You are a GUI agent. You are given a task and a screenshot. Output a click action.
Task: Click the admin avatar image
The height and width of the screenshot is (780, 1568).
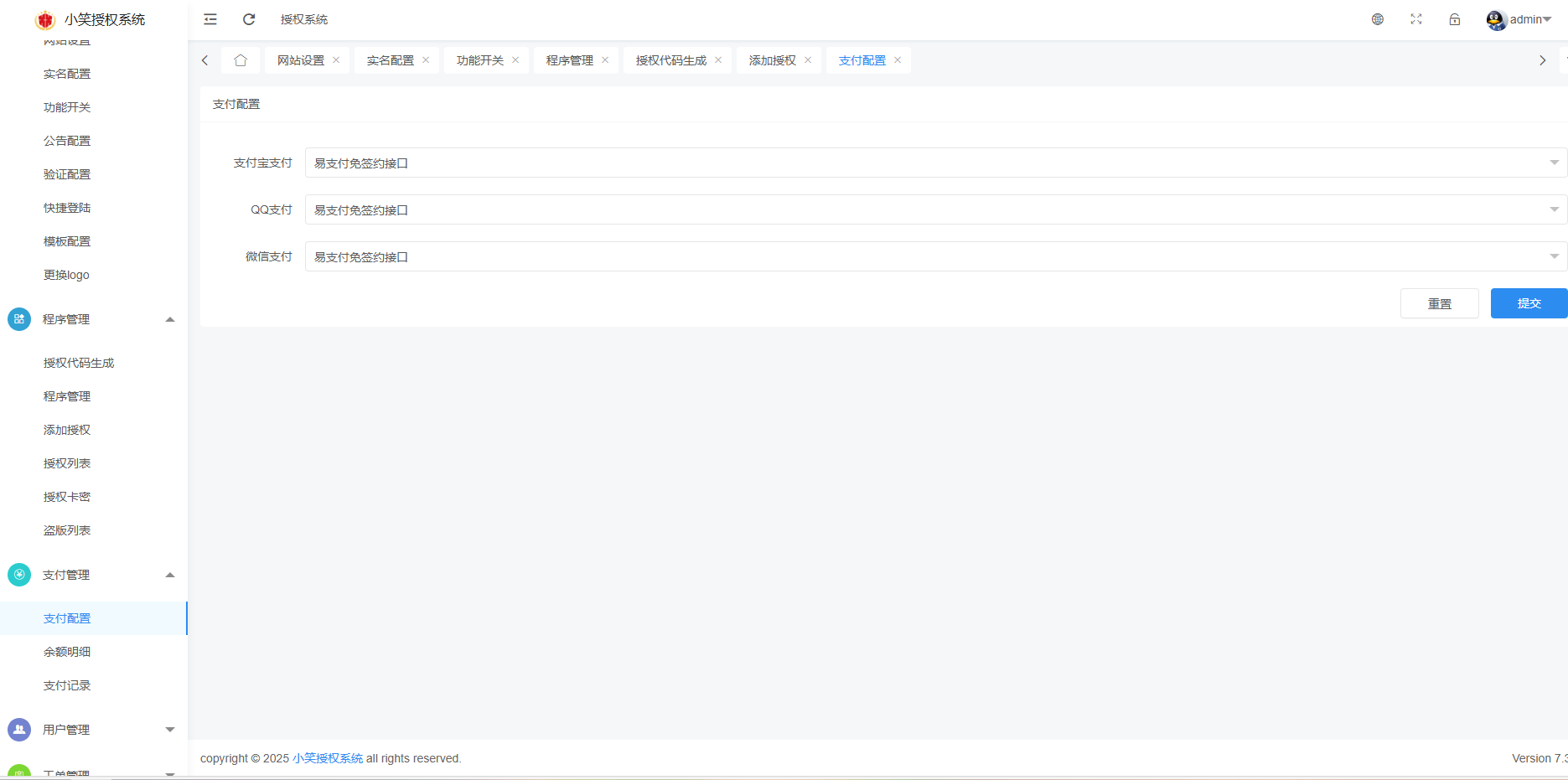1497,20
